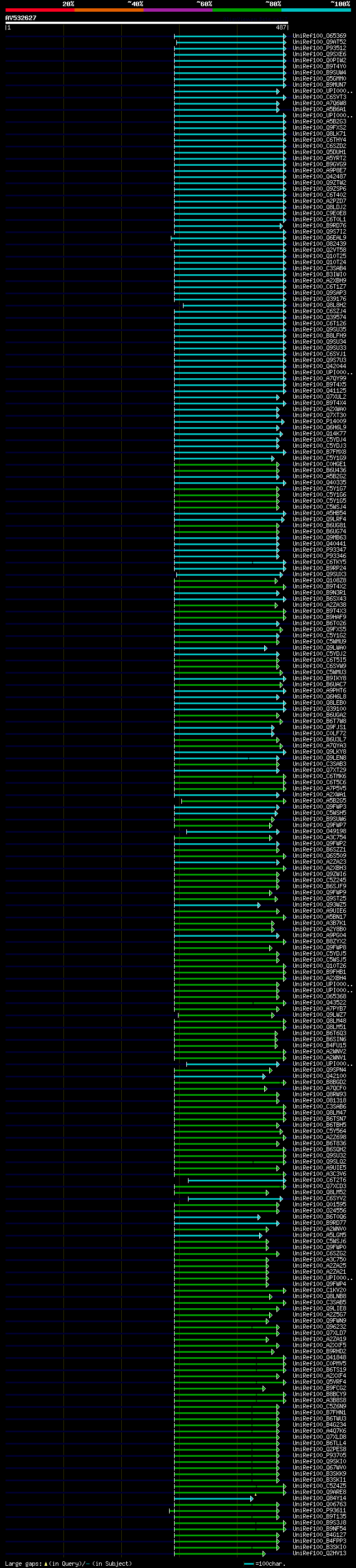Screen dimensions: 356x1568
Task: Click the Large gaps legend text
Action: [x=68, y=1564]
